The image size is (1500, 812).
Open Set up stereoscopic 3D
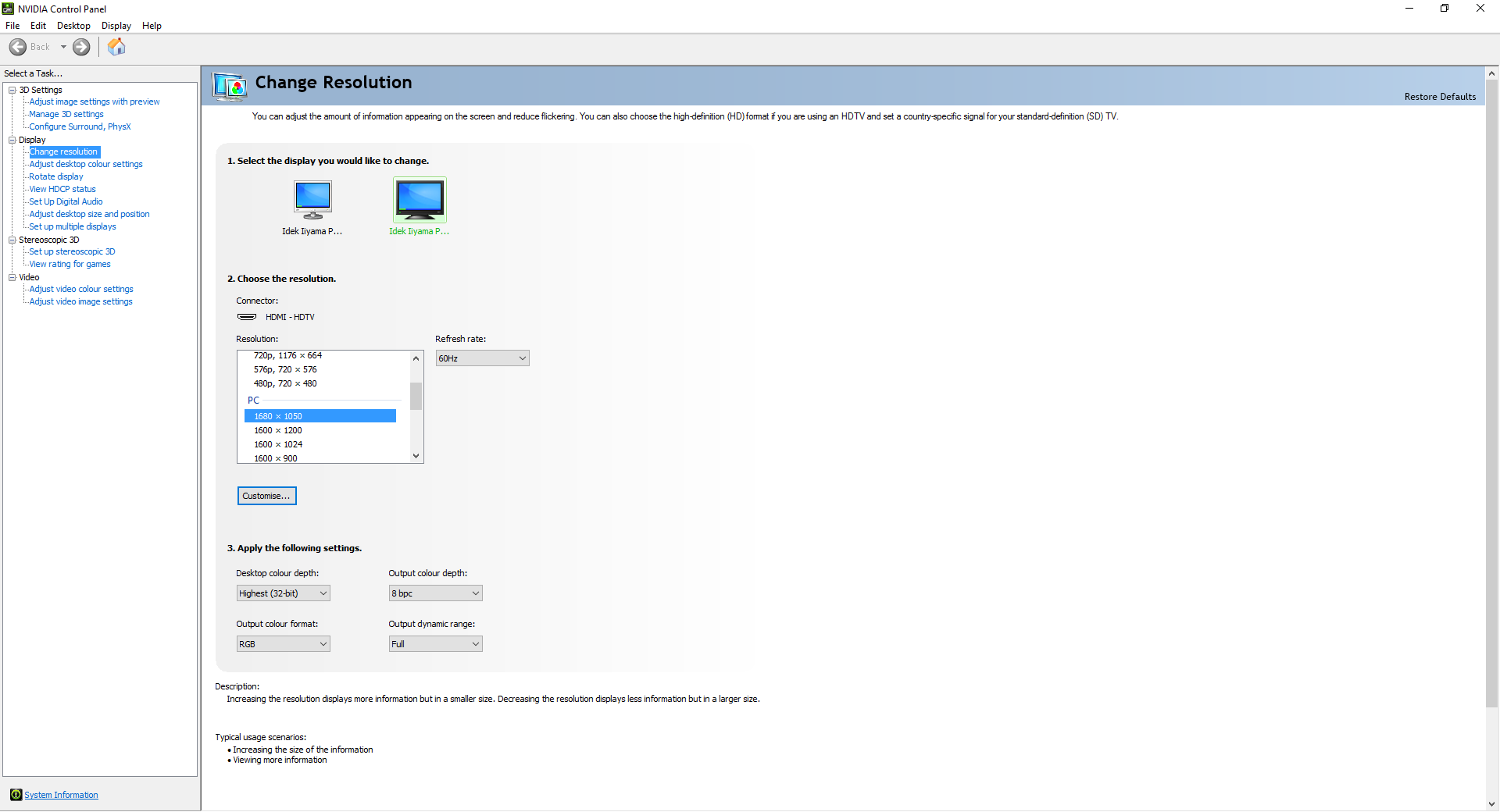point(72,251)
